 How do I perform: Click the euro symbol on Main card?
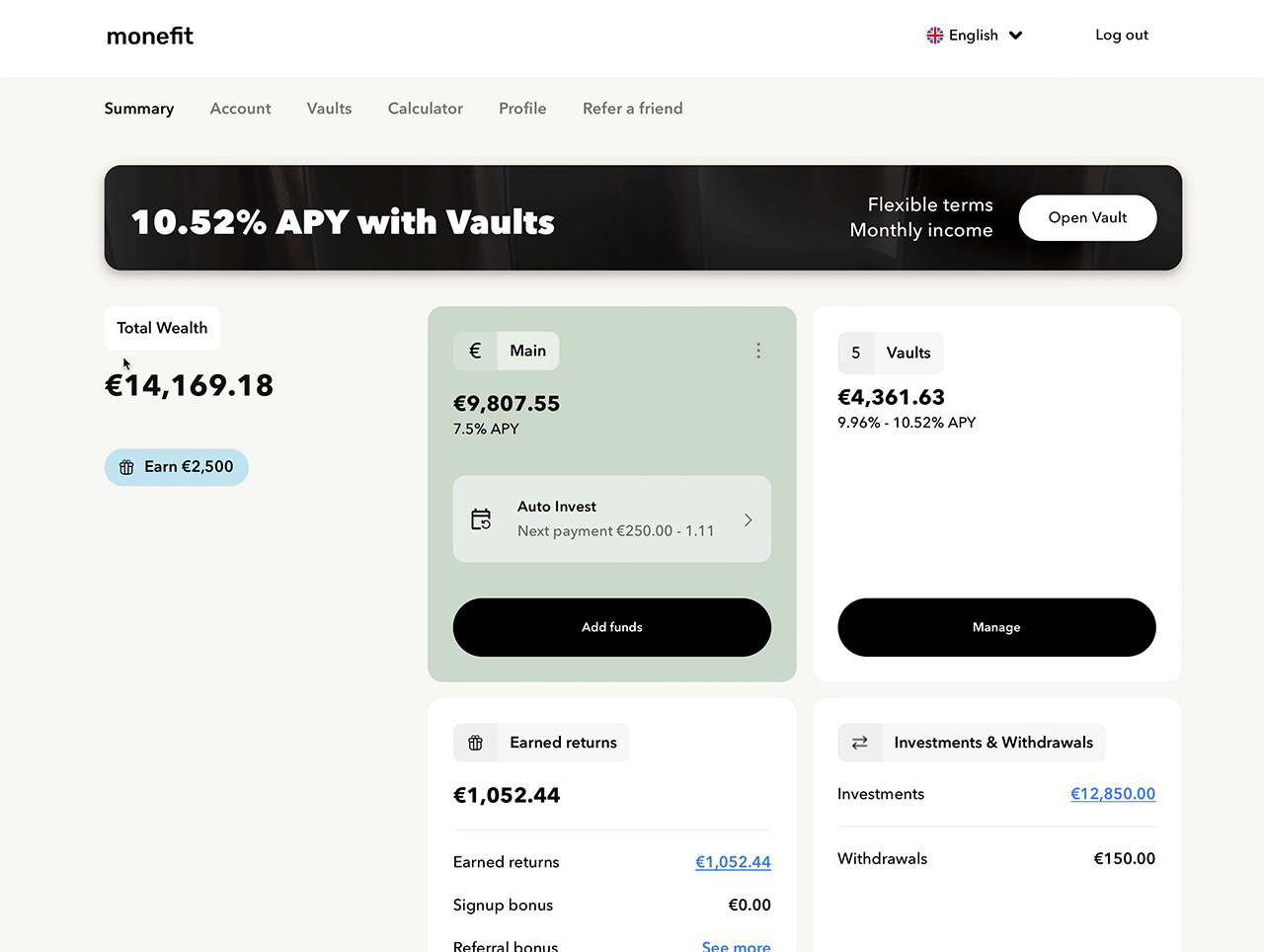point(475,351)
